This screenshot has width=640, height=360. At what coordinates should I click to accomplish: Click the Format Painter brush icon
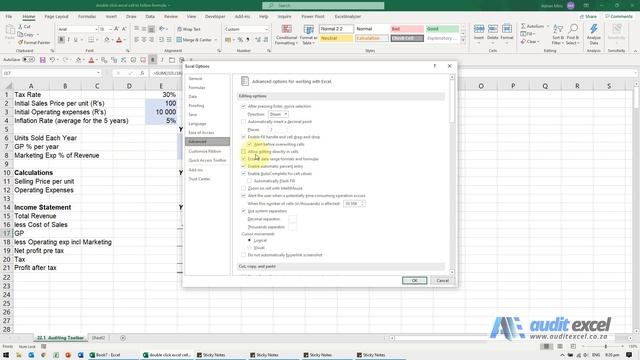[x=20, y=42]
